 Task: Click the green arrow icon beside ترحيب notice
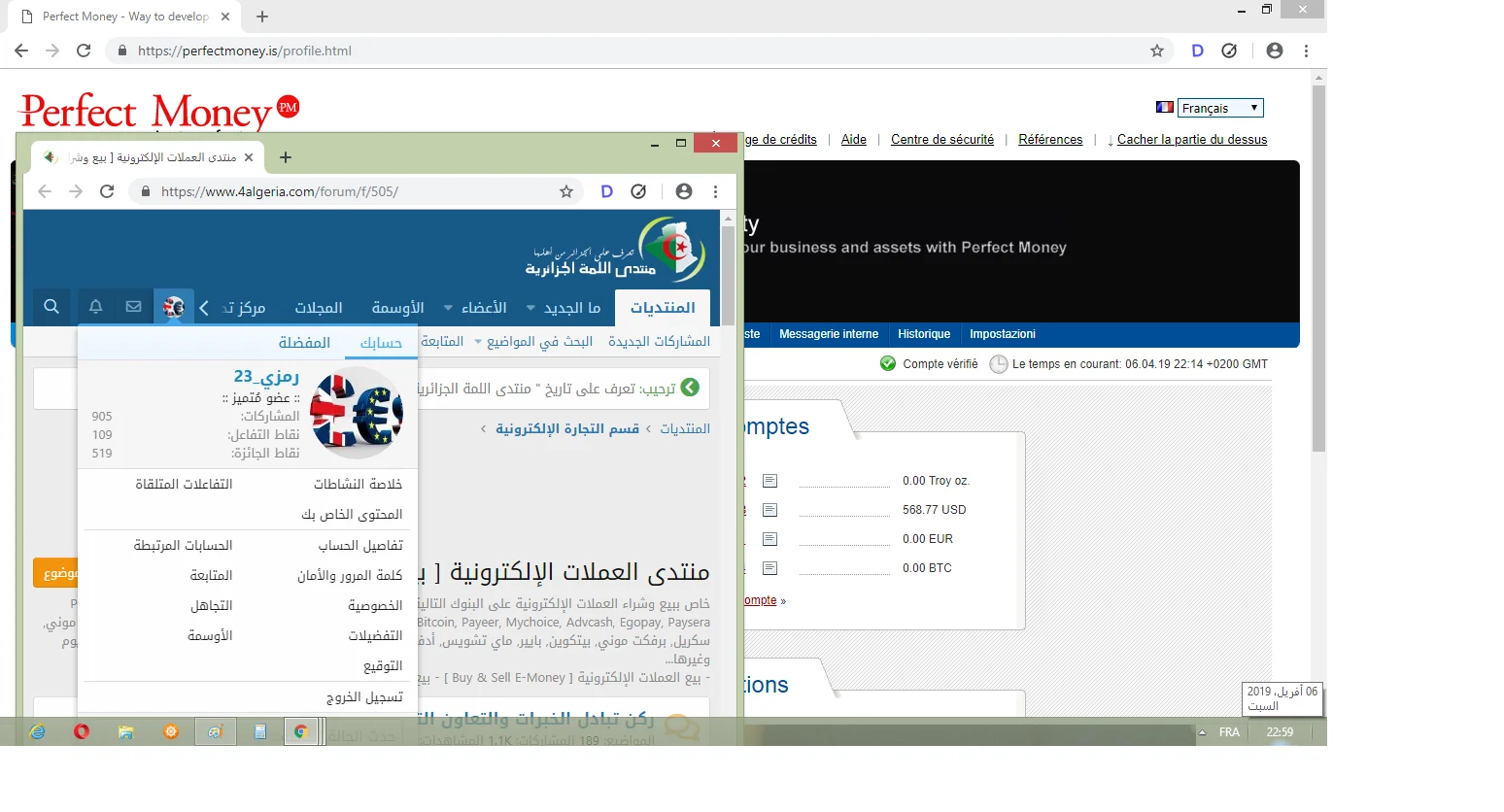(690, 388)
